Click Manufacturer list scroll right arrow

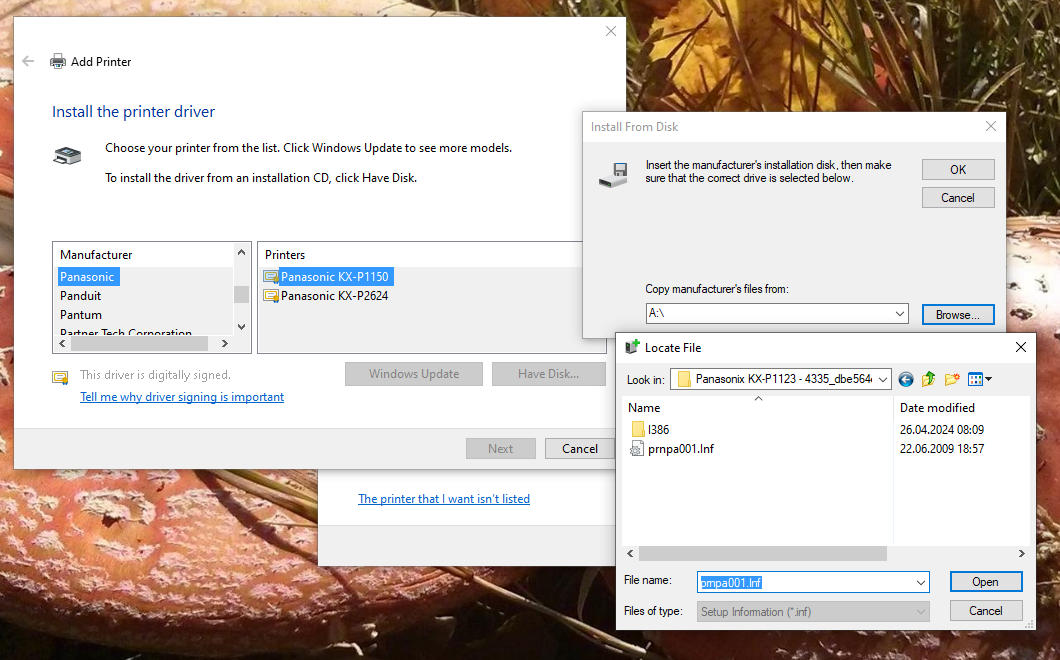225,344
